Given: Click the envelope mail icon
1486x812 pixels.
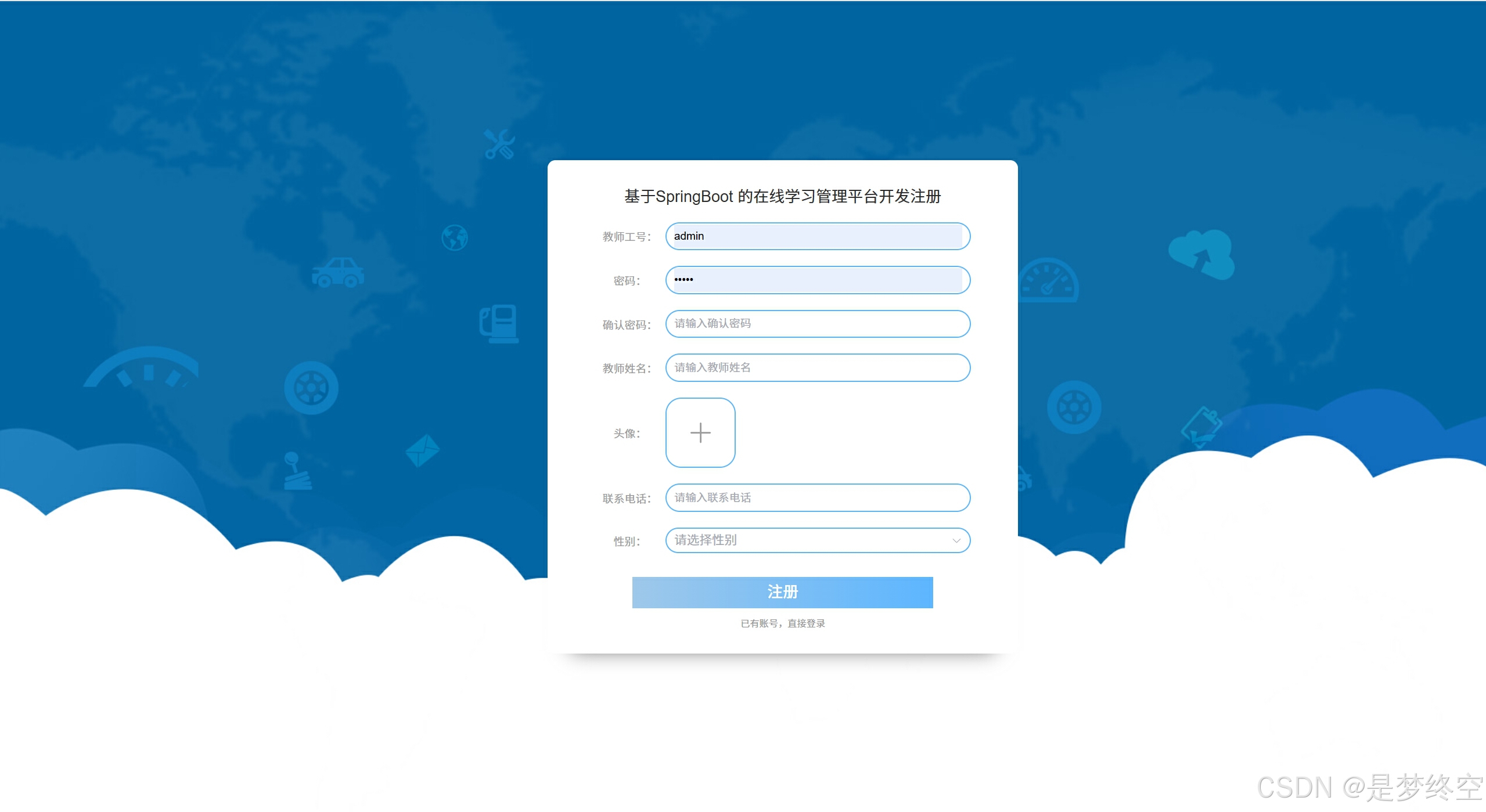Looking at the screenshot, I should click(422, 450).
